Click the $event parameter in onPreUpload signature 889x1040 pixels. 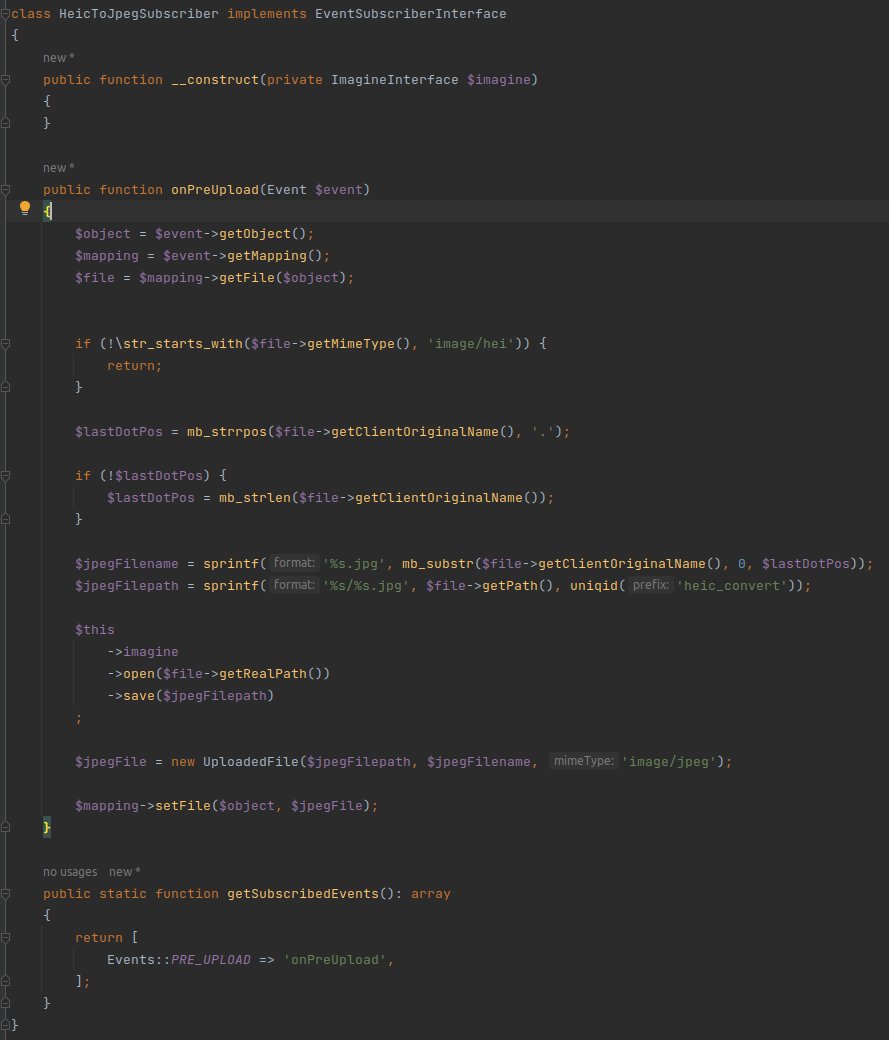339,190
